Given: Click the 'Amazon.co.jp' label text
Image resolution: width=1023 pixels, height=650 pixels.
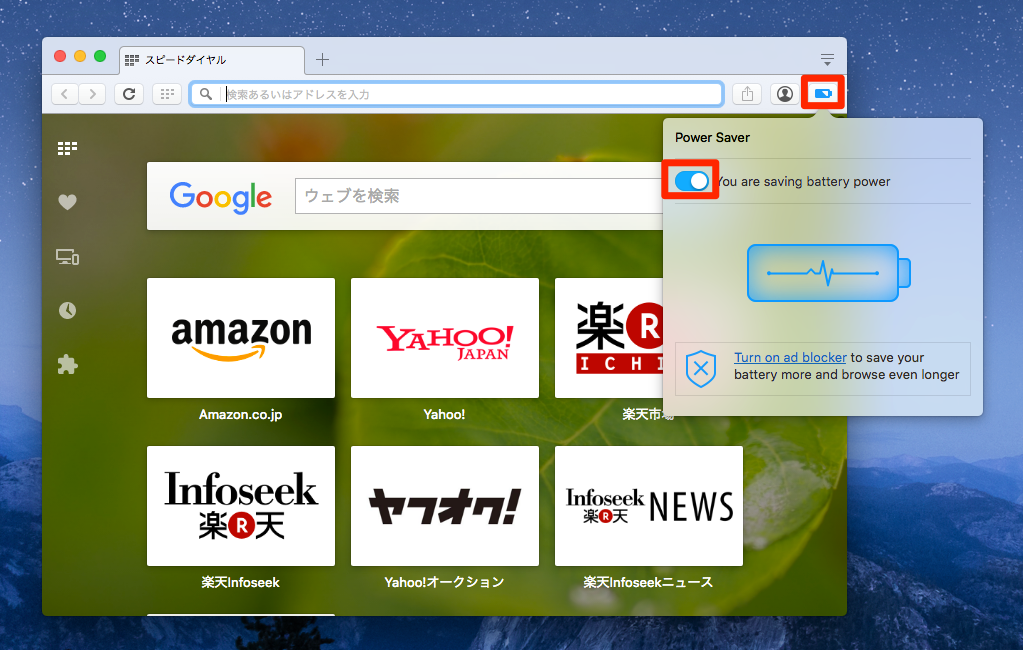Looking at the screenshot, I should coord(241,414).
